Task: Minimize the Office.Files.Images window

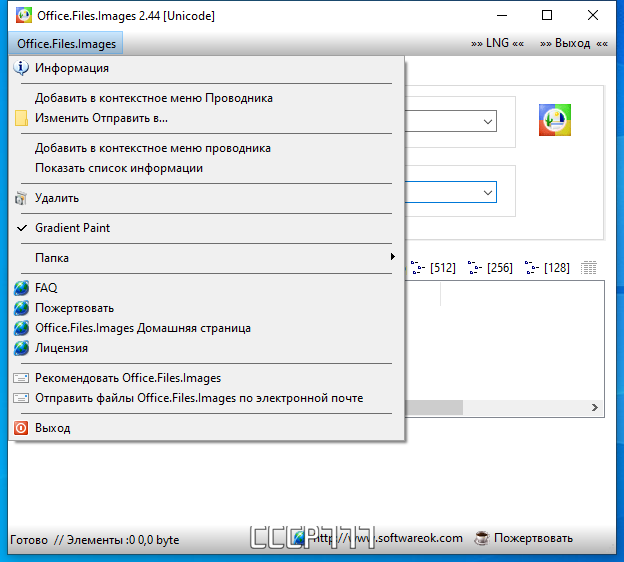Action: pyautogui.click(x=502, y=15)
